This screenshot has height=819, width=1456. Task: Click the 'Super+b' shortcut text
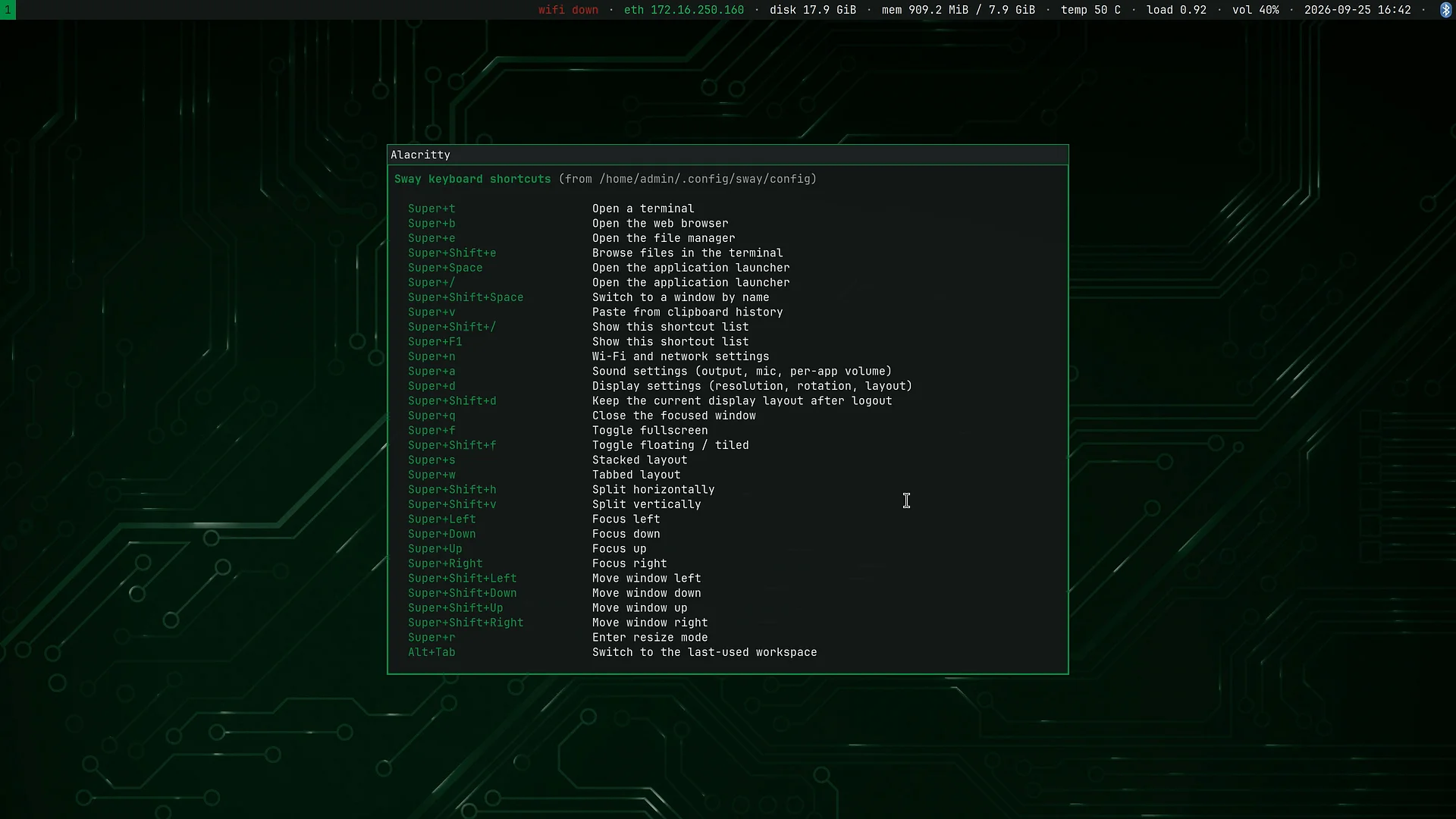pyautogui.click(x=431, y=224)
